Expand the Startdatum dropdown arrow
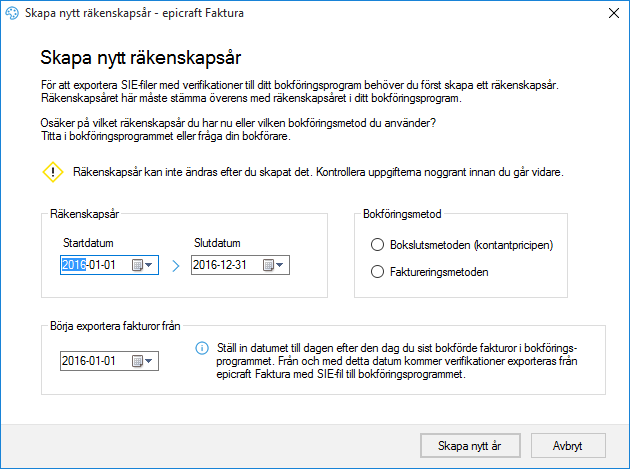 pyautogui.click(x=149, y=265)
